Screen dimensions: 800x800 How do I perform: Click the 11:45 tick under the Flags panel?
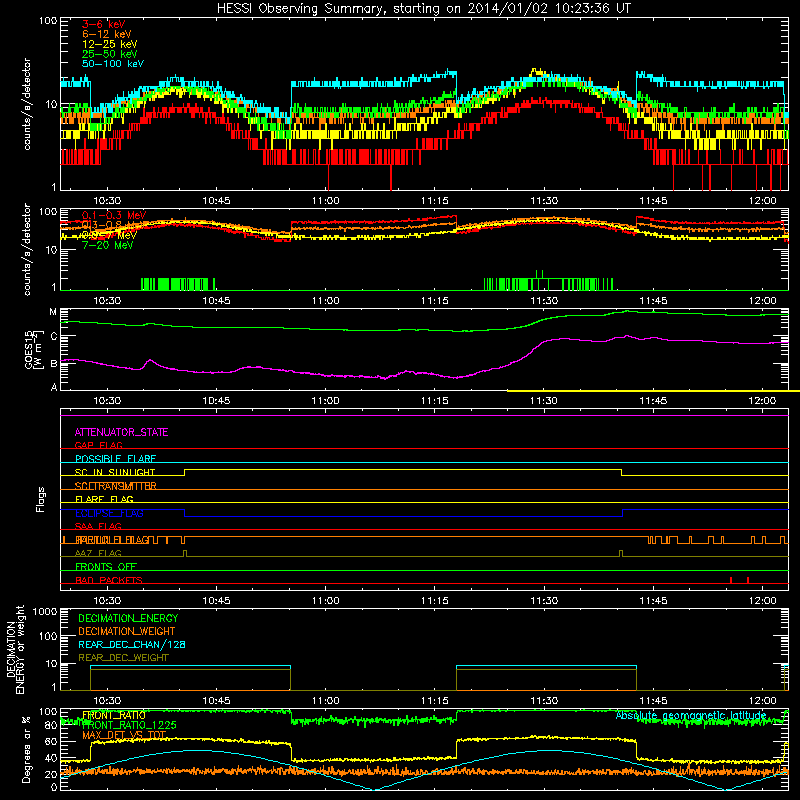(654, 601)
